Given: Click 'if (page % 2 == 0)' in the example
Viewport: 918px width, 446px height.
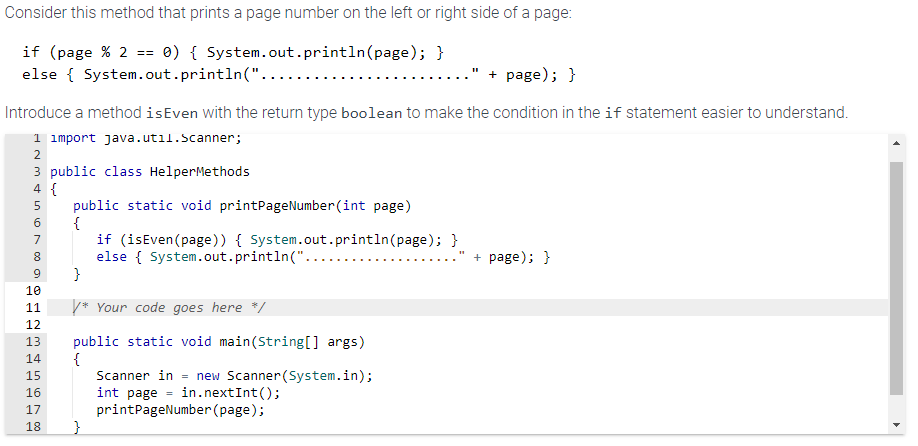Looking at the screenshot, I should pos(103,53).
